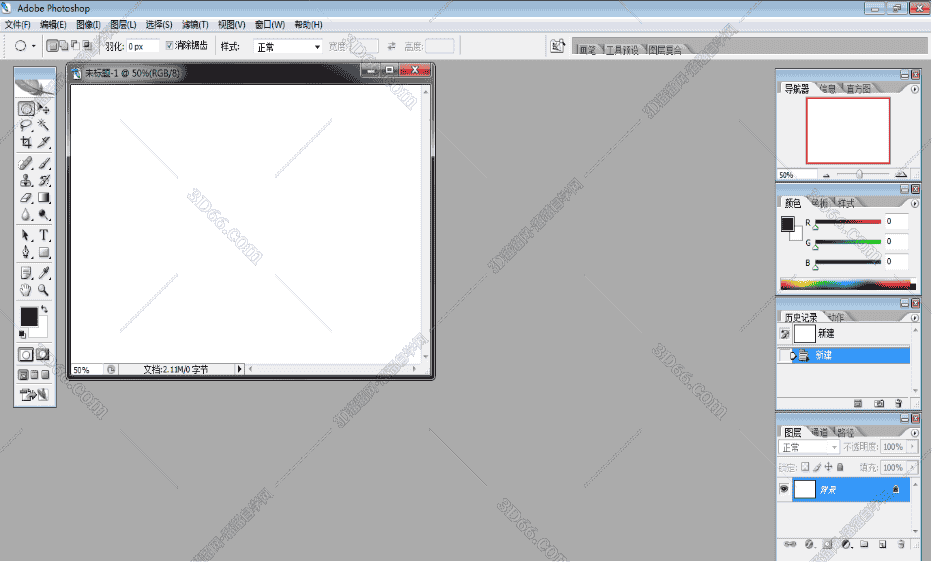Select the Hand tool

click(27, 290)
